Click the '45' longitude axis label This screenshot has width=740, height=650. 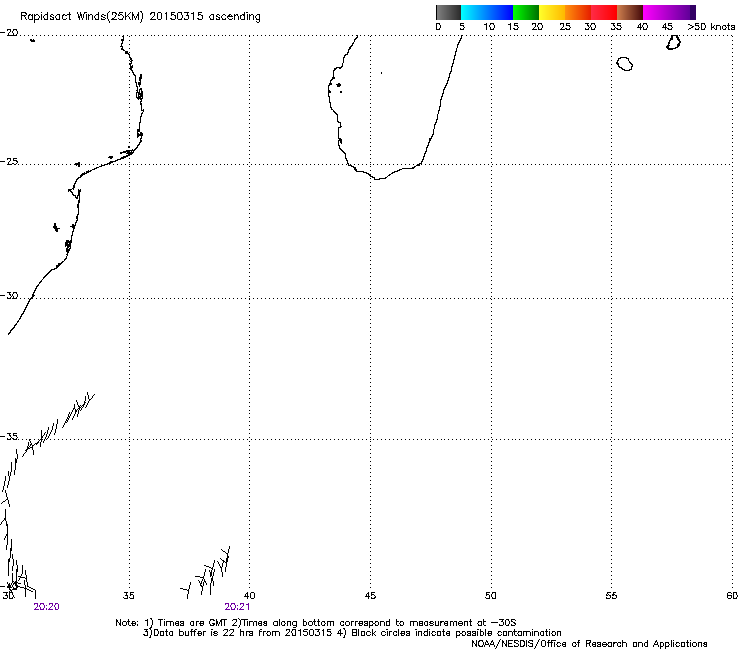tap(370, 596)
